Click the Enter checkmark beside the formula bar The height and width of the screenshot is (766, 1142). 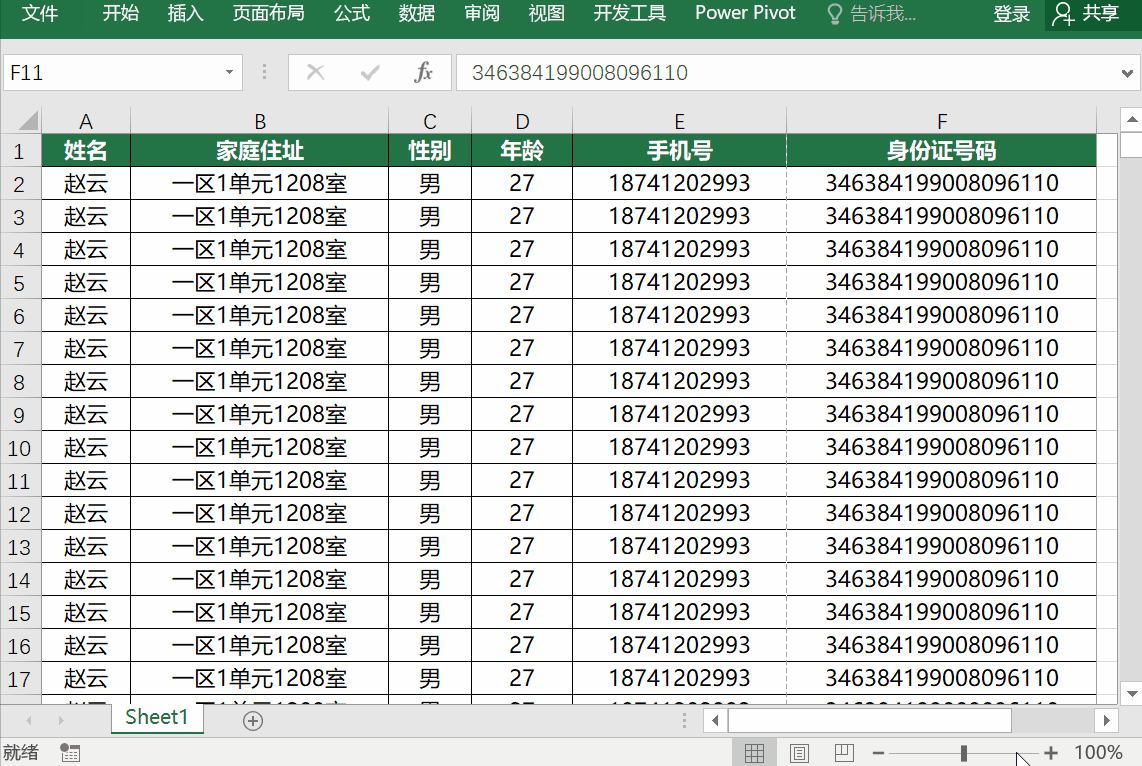(370, 72)
